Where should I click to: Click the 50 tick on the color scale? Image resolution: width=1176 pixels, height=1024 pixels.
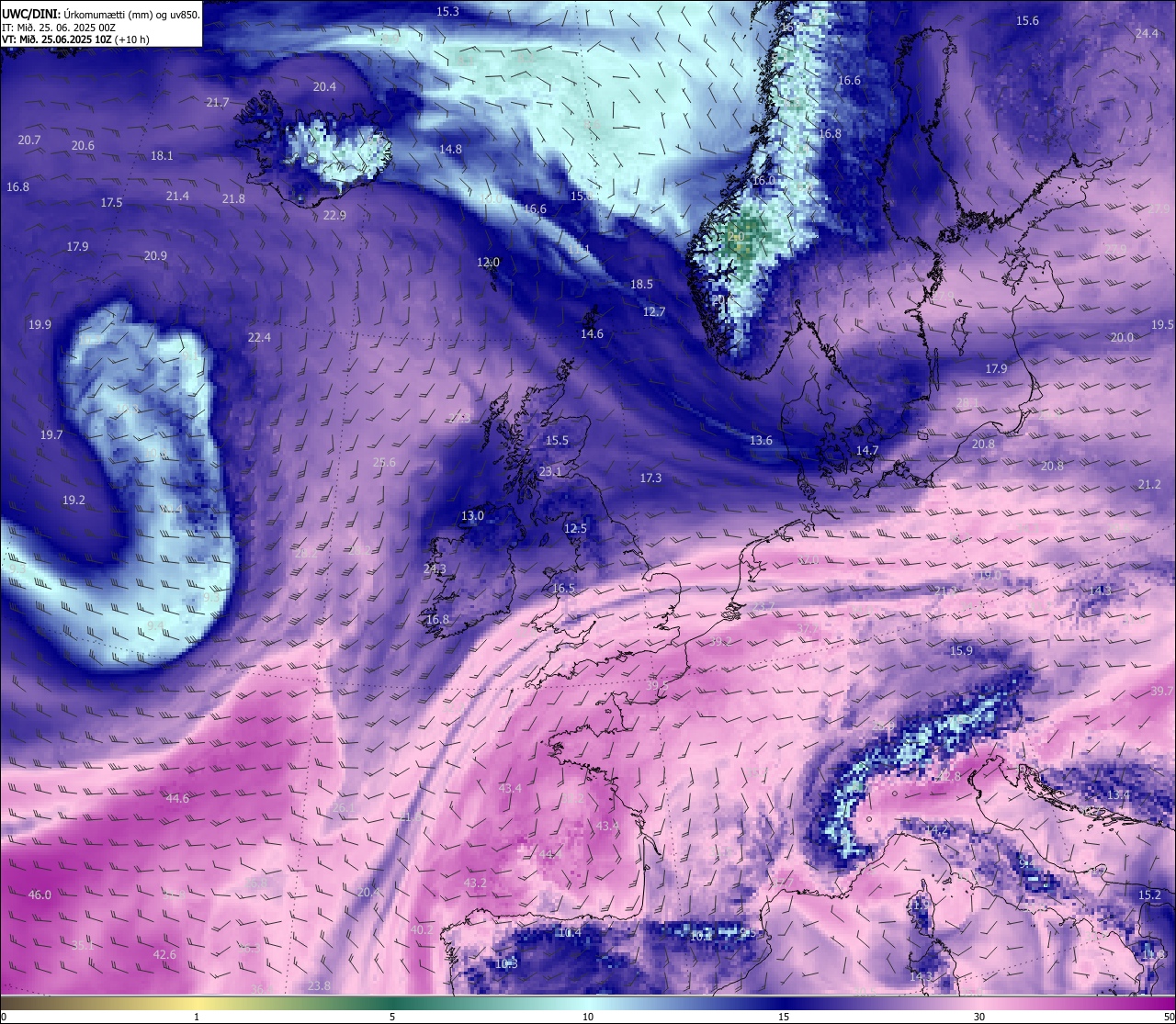pos(1169,1017)
